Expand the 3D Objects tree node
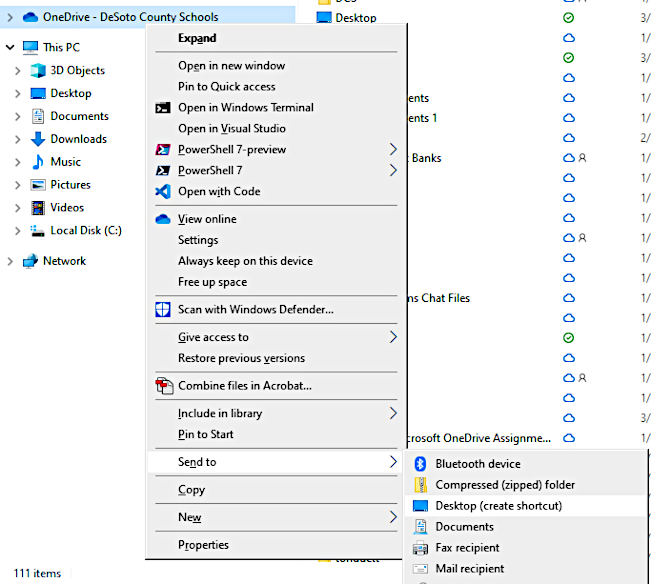Screen dimensions: 651x584 click(x=18, y=71)
